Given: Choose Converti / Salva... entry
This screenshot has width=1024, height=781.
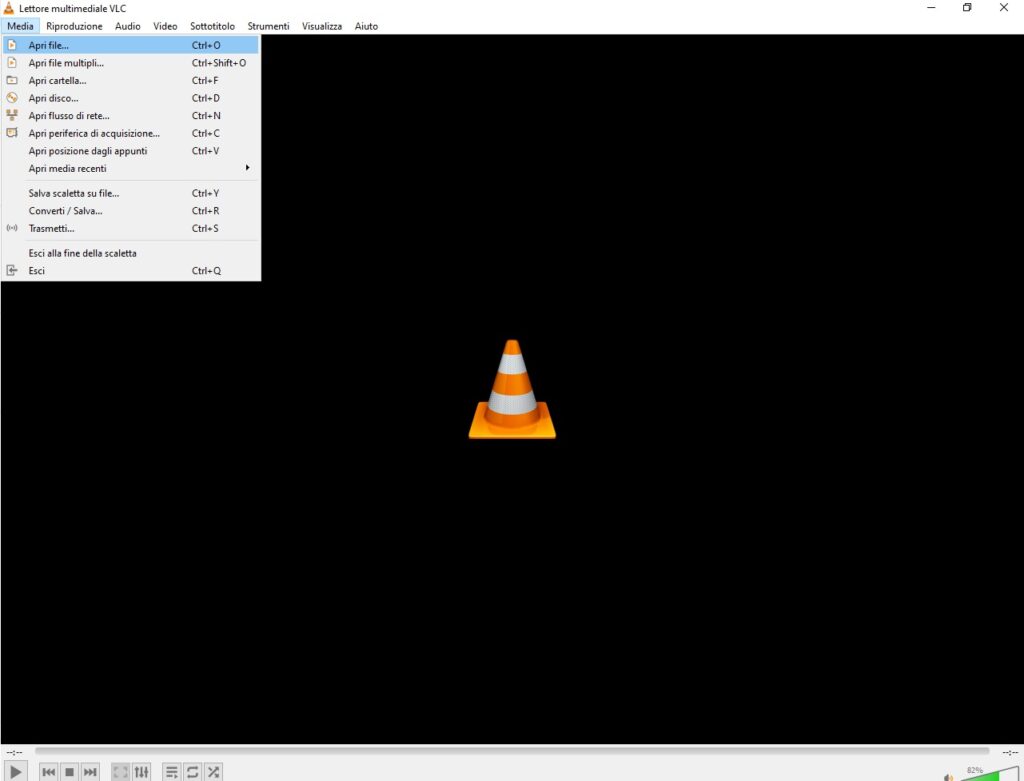Looking at the screenshot, I should [131, 211].
